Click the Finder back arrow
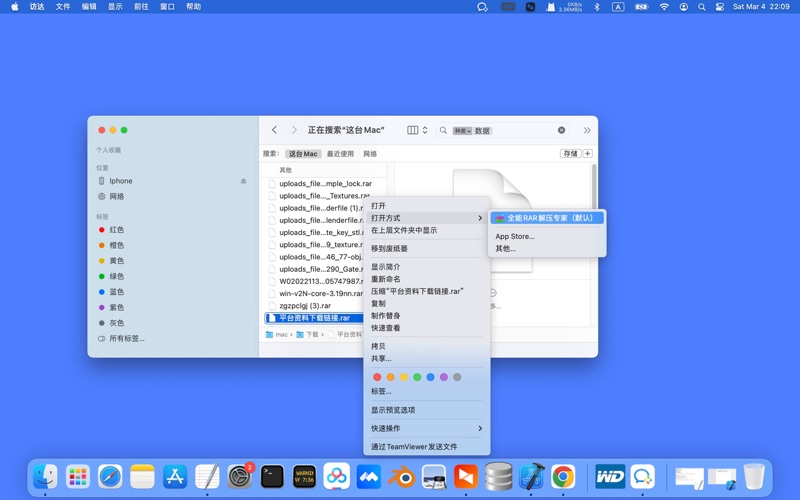 275,130
